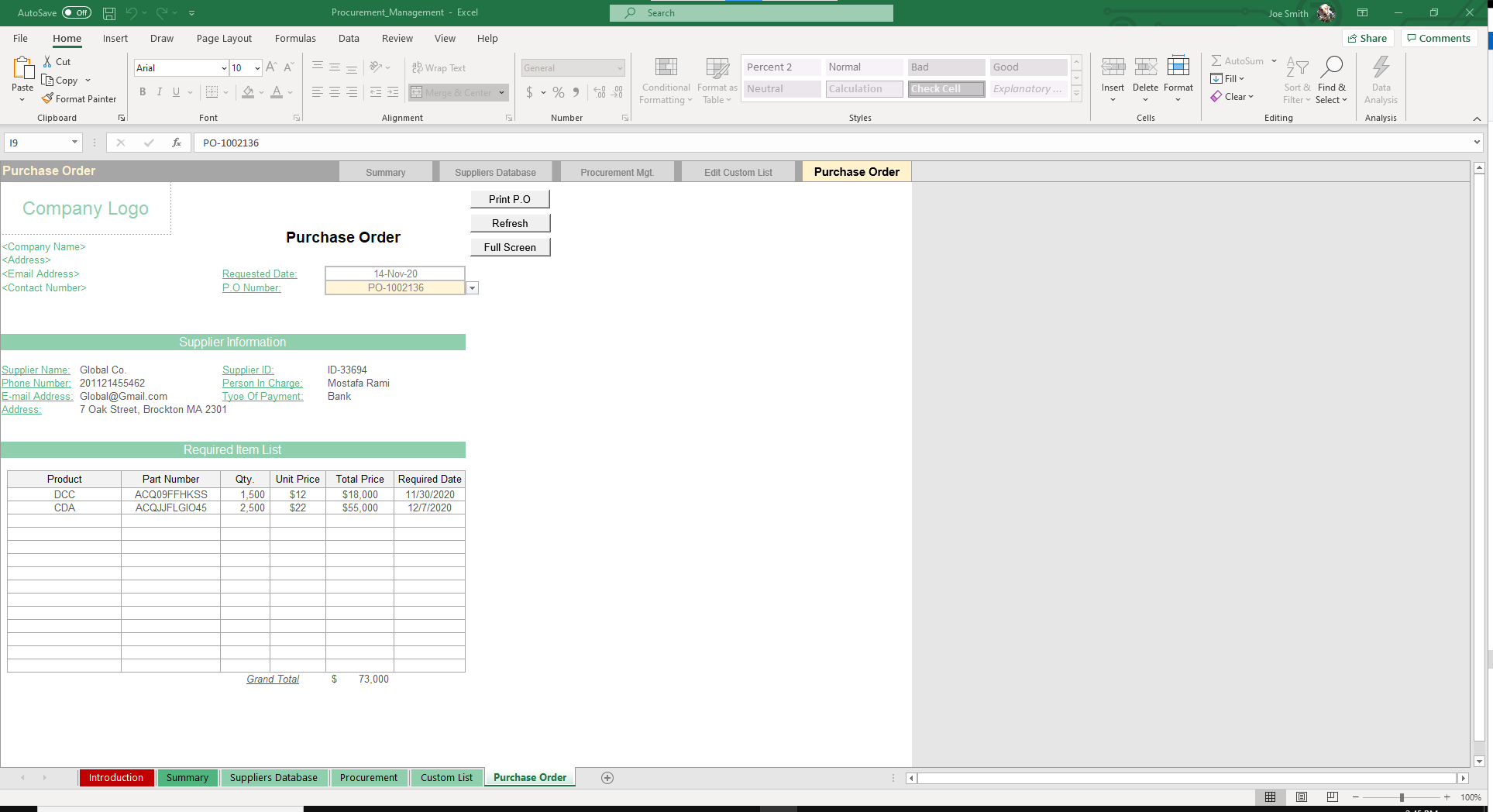Go to Procurement Mgt. navigation button
The width and height of the screenshot is (1493, 812).
coord(617,172)
